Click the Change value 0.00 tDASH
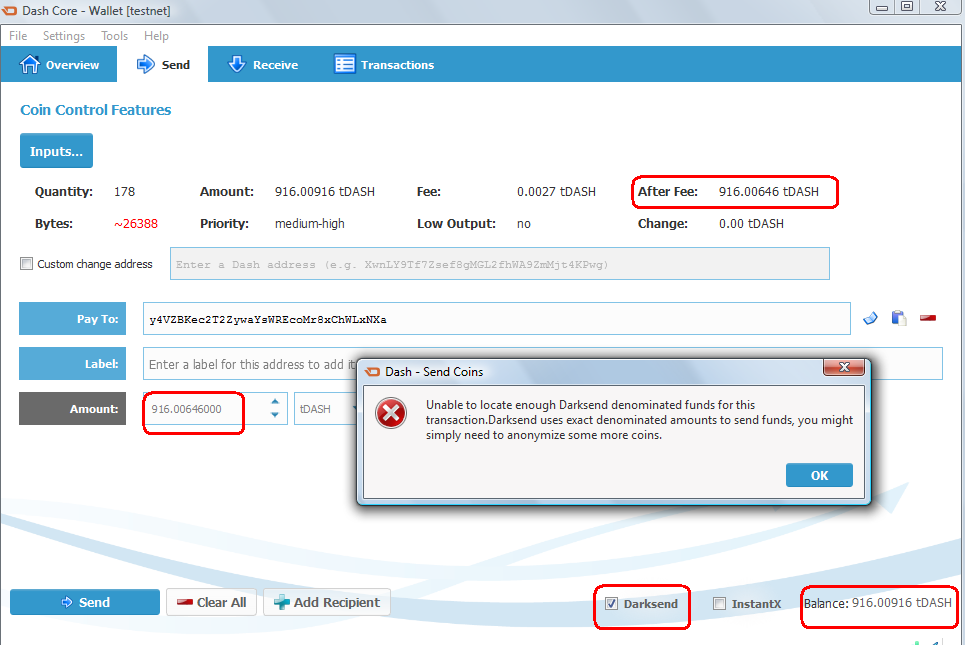 (751, 223)
